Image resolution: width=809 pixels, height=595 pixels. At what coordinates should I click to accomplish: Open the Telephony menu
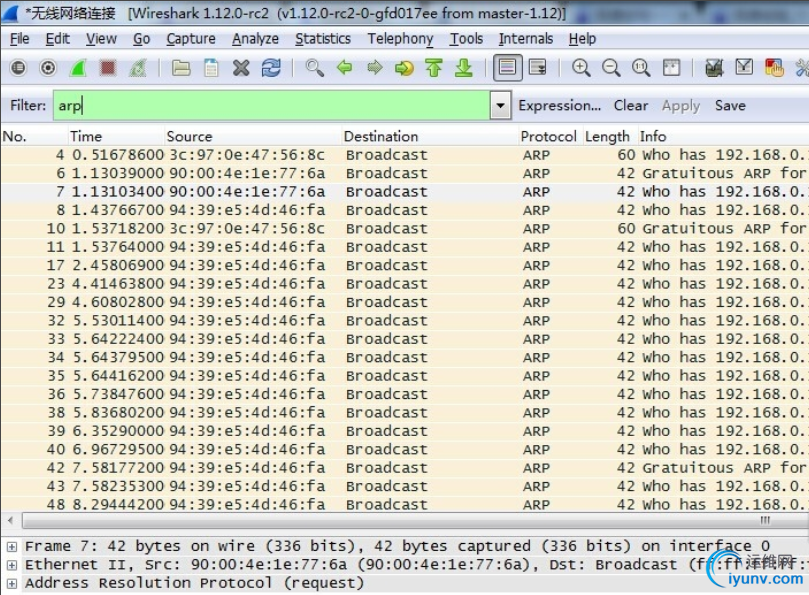pos(400,39)
